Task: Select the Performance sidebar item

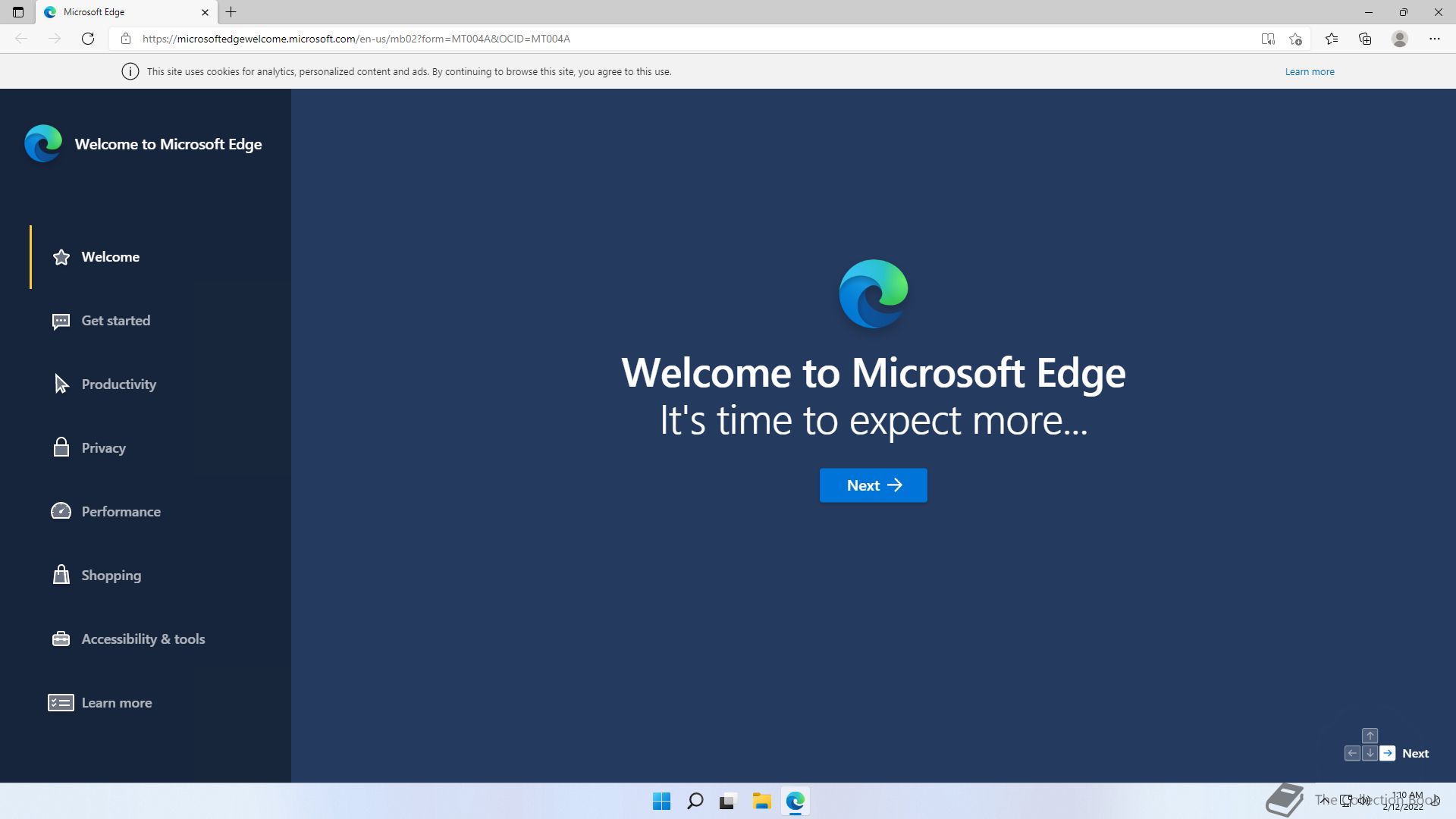Action: (x=161, y=512)
